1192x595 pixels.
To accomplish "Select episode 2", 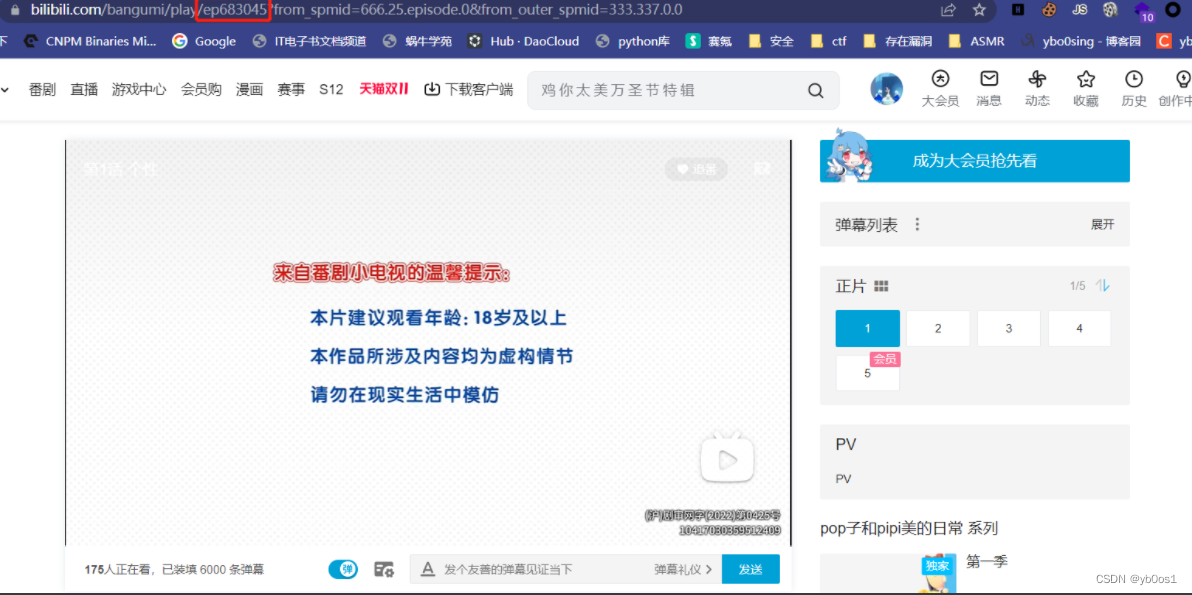I will coord(938,328).
